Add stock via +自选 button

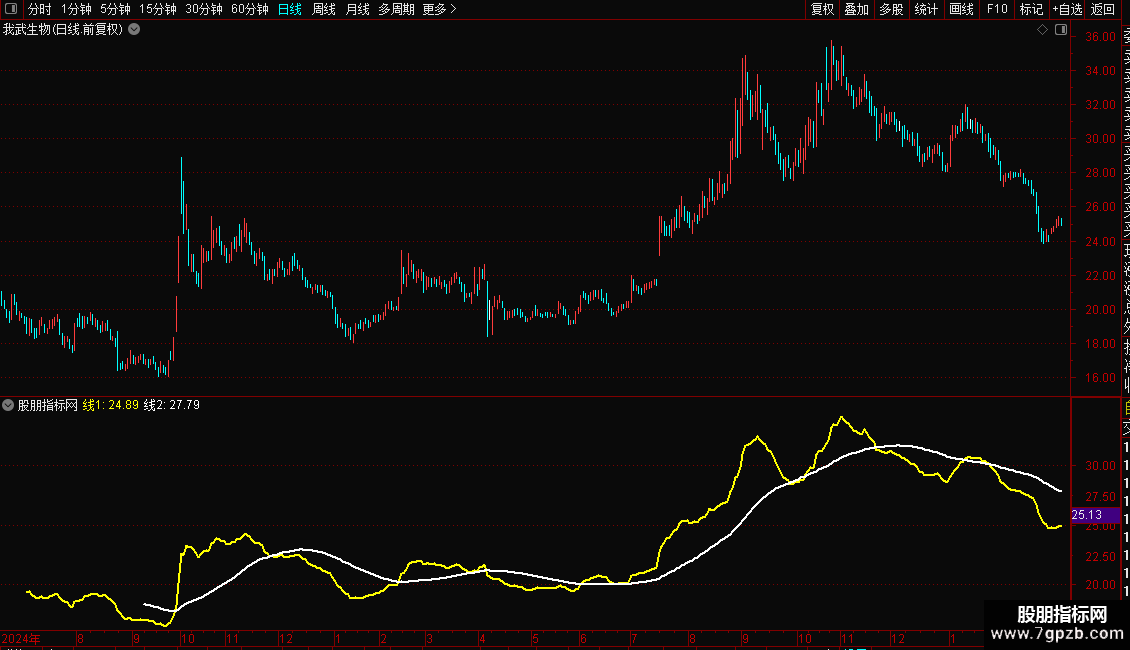click(x=1067, y=9)
